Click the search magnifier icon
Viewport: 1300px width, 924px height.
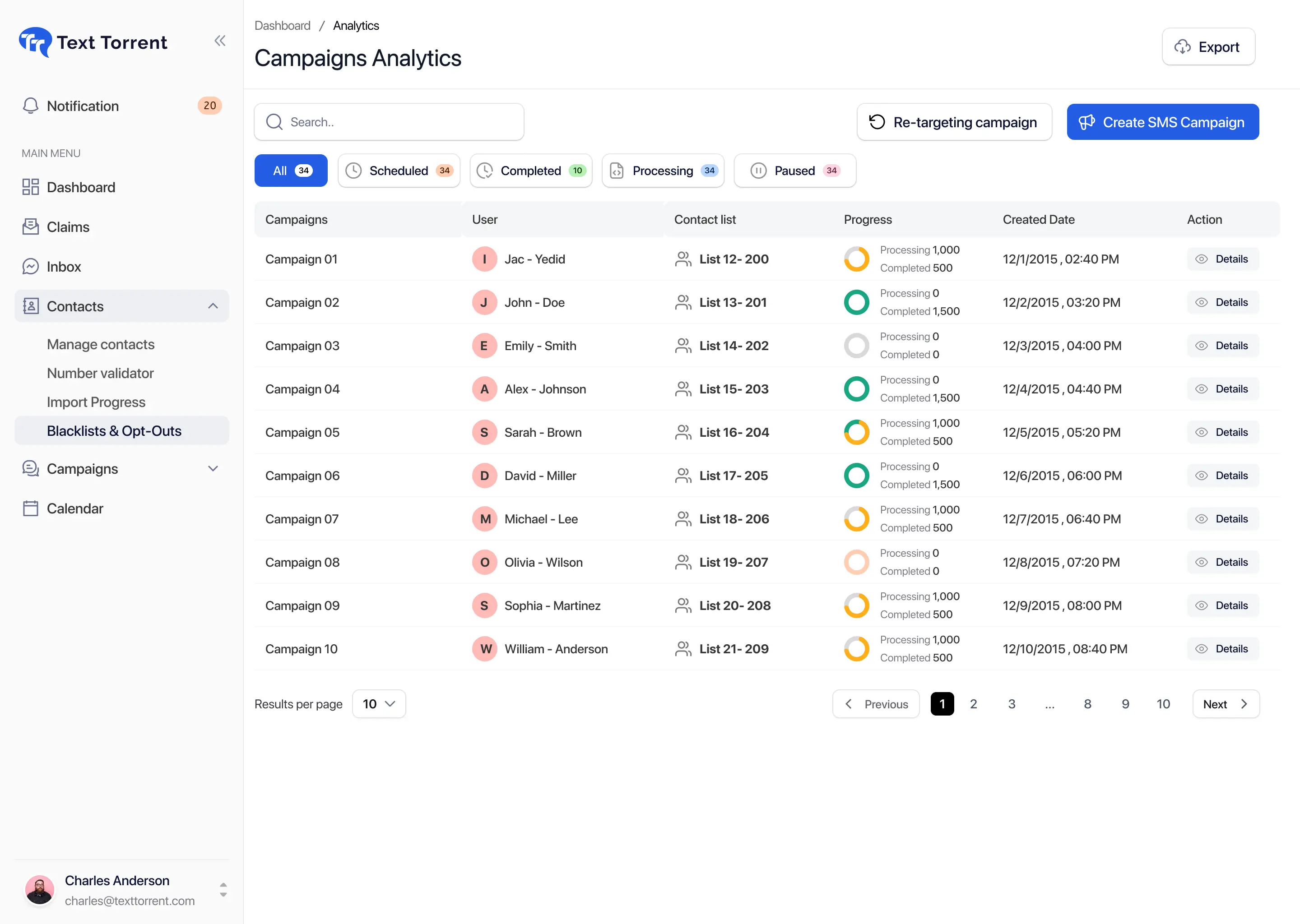274,122
